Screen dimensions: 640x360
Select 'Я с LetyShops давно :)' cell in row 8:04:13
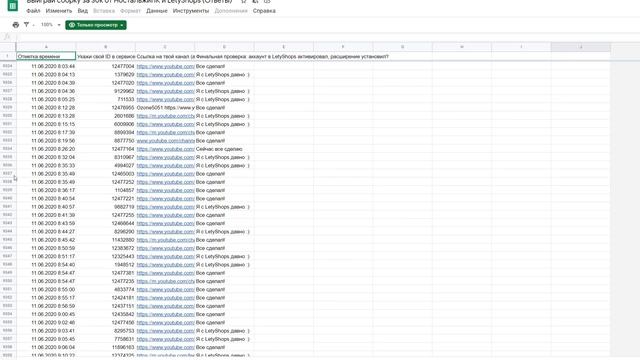[224, 75]
